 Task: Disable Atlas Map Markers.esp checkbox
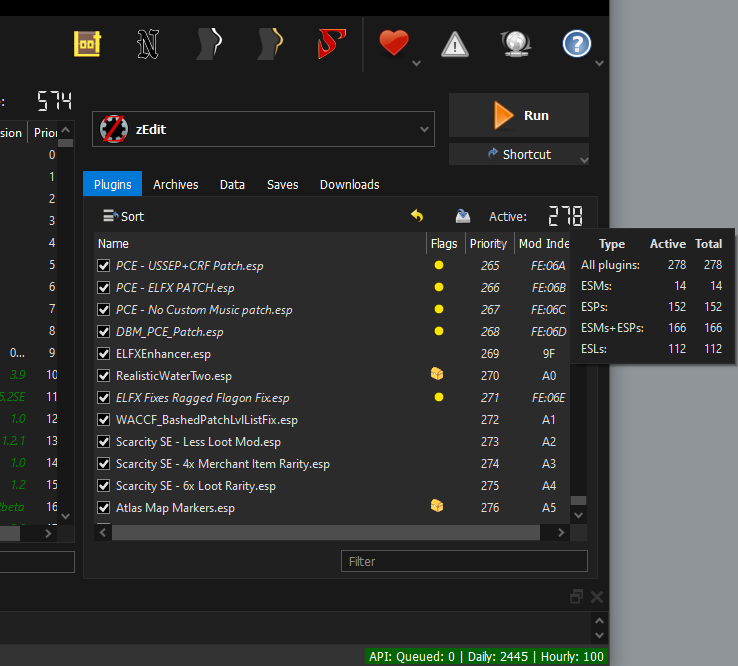104,508
